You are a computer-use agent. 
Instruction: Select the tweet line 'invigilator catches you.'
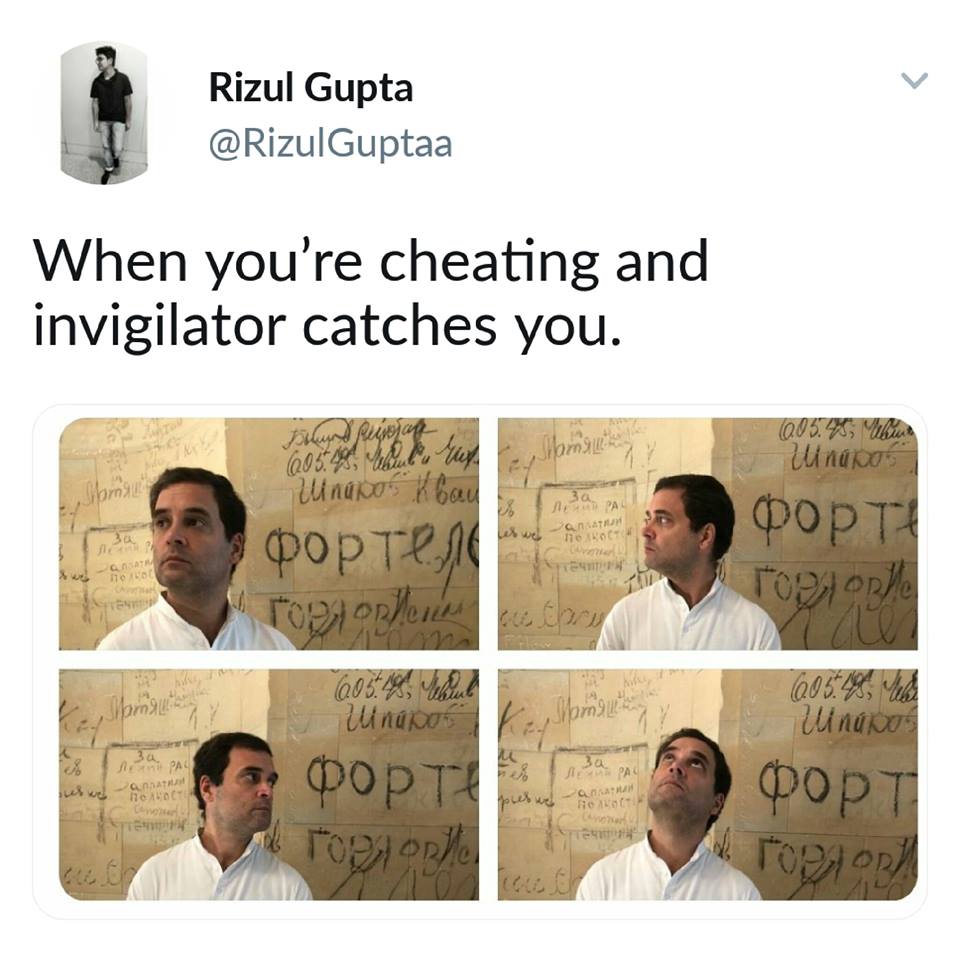coord(327,326)
